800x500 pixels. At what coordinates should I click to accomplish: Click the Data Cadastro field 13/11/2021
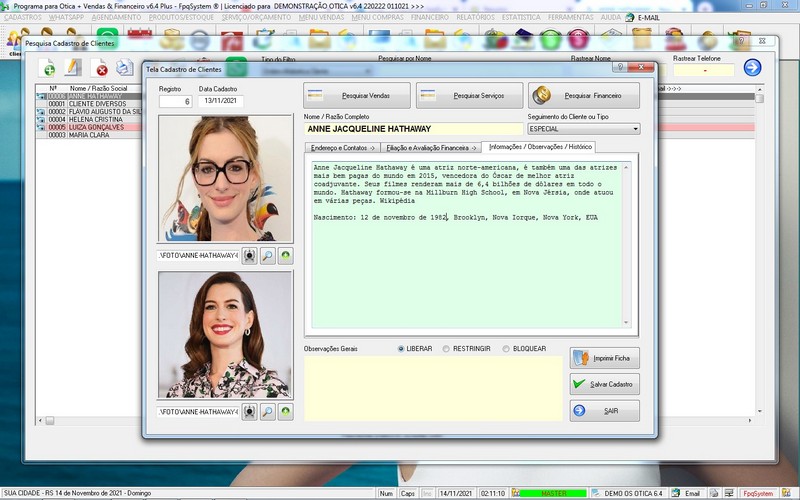(220, 101)
